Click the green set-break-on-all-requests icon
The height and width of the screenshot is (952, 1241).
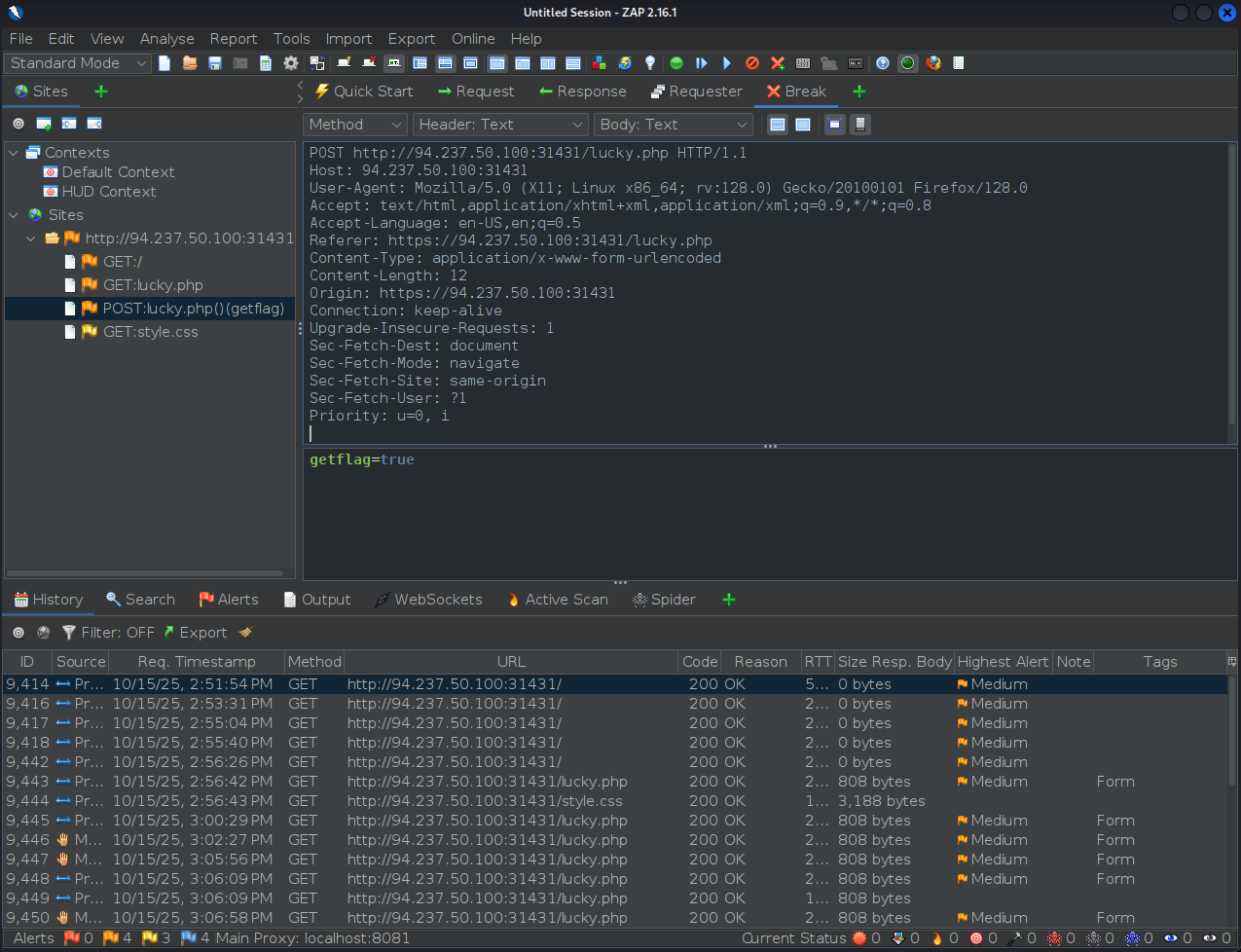point(676,63)
